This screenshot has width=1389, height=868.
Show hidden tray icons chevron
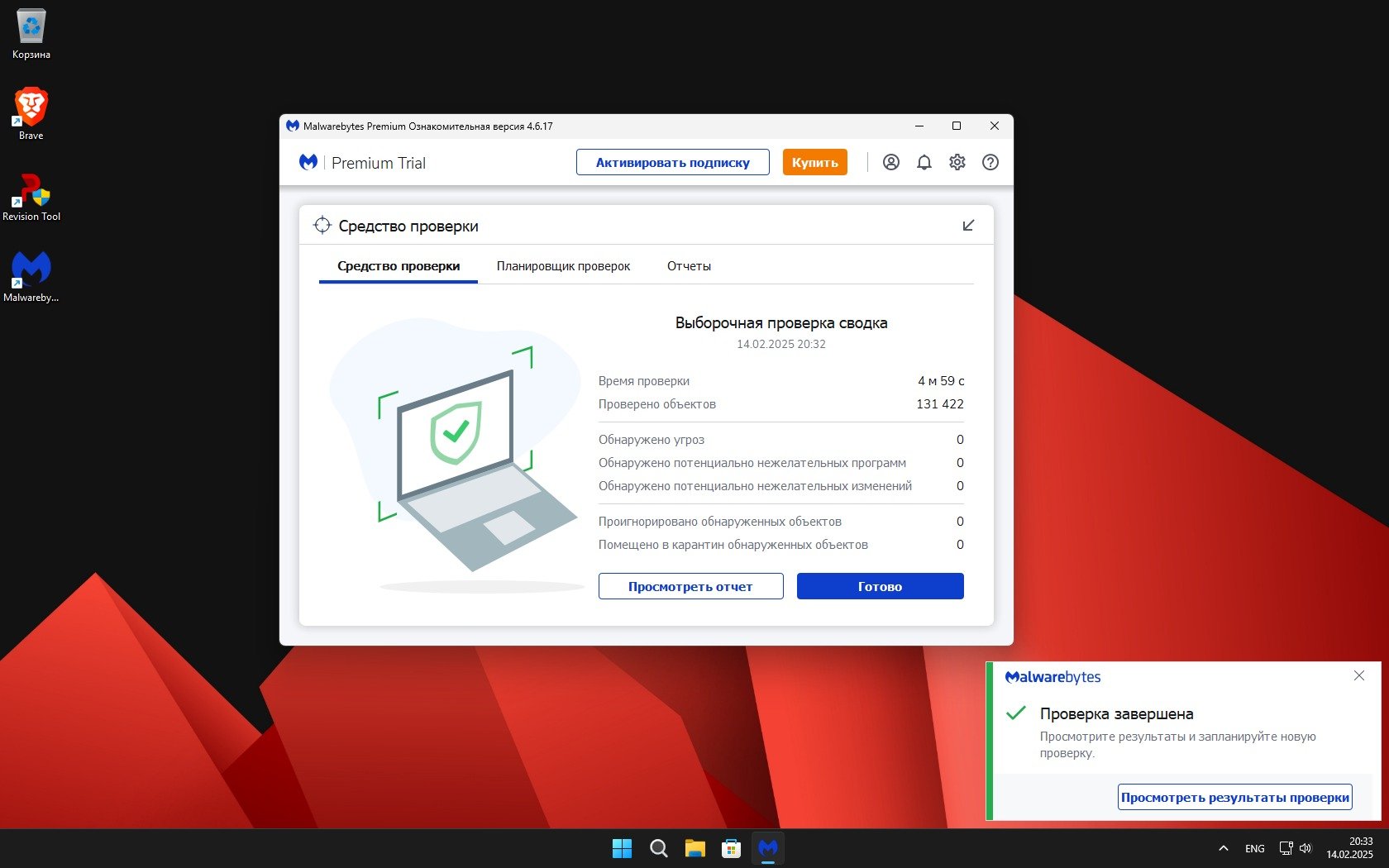(1224, 848)
